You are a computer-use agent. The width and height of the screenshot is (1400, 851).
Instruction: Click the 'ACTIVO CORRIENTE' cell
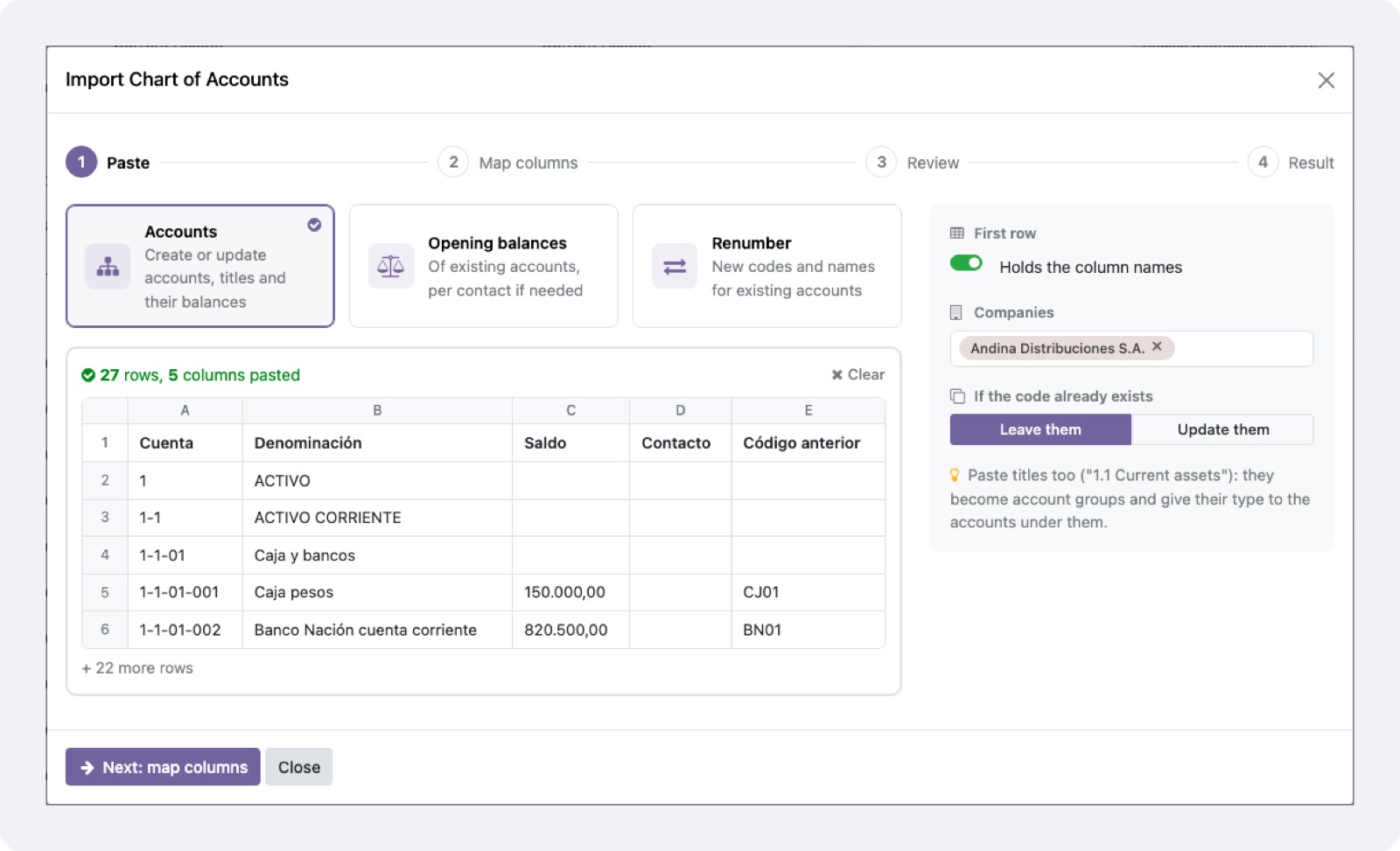coord(377,518)
